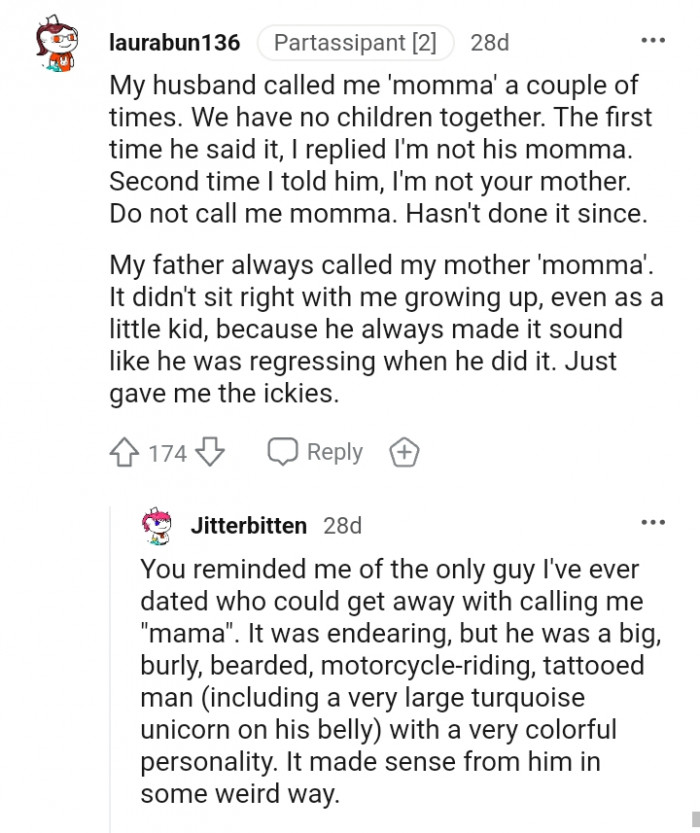The width and height of the screenshot is (700, 833).
Task: Open laurabun136's profile via username
Action: (174, 42)
